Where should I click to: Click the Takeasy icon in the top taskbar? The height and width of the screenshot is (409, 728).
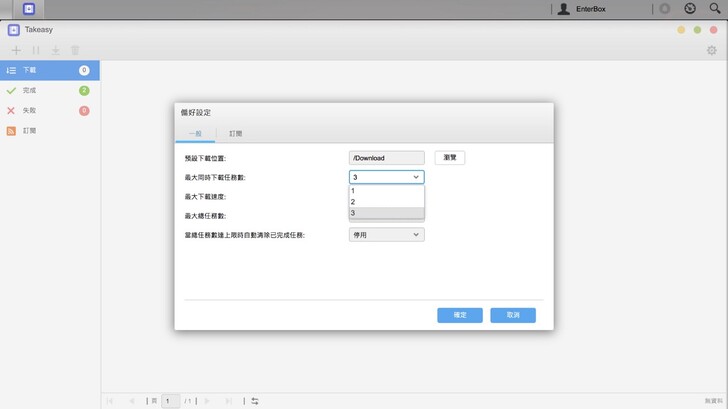pos(29,9)
